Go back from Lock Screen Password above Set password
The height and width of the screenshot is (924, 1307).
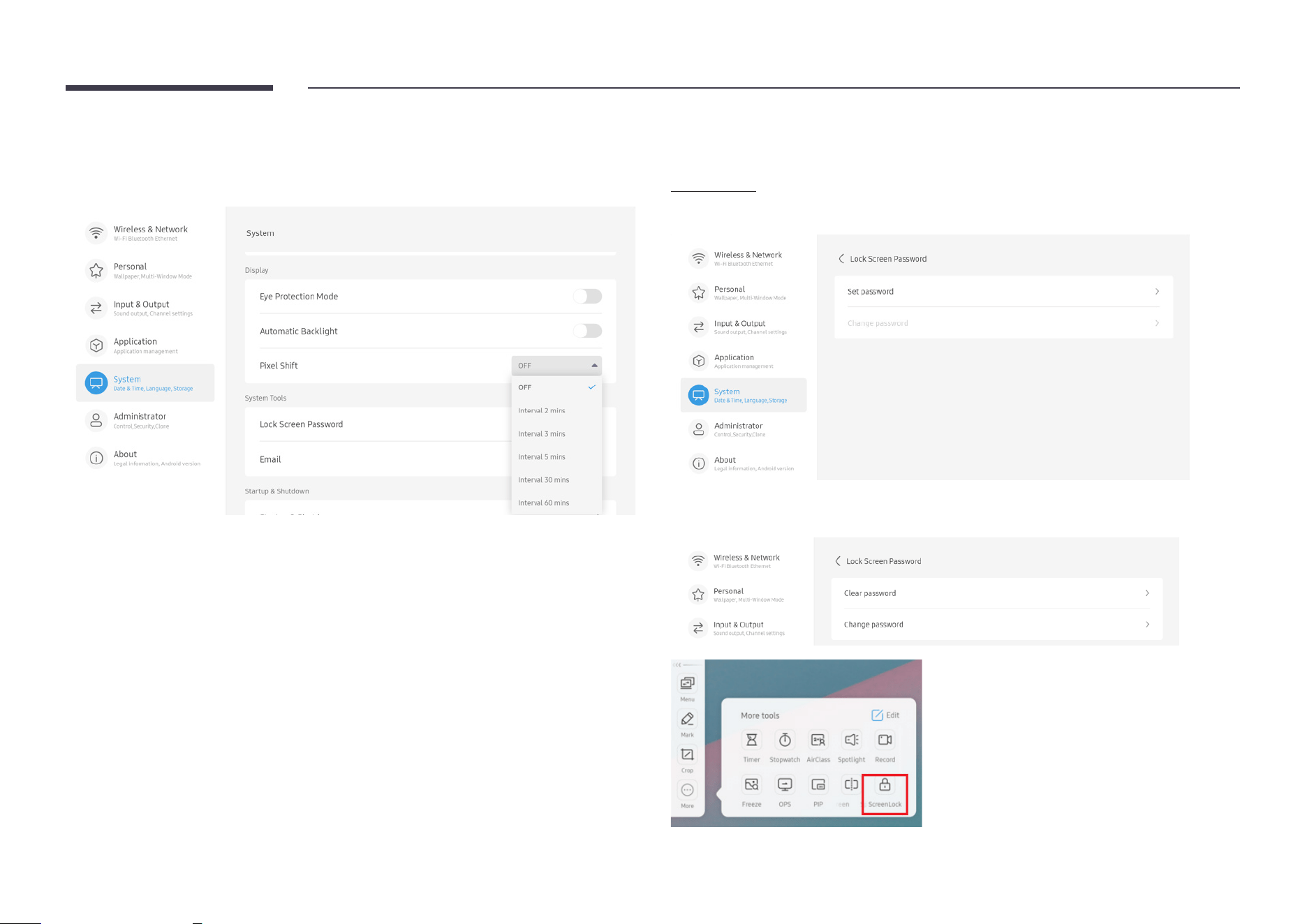coord(841,259)
